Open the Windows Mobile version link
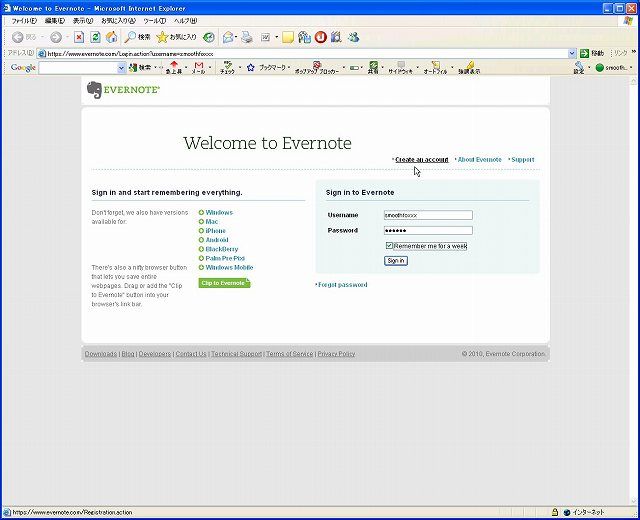This screenshot has width=640, height=520. pyautogui.click(x=229, y=267)
